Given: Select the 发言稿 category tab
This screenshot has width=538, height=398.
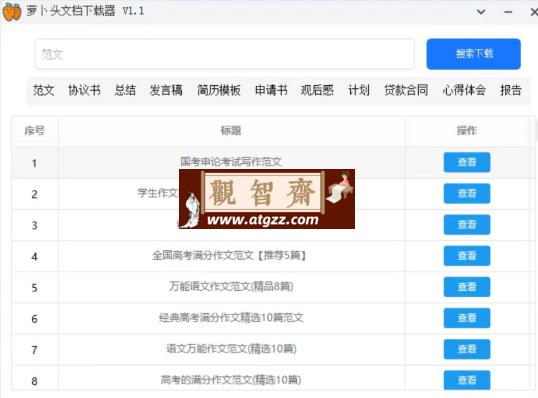Looking at the screenshot, I should click(x=166, y=90).
